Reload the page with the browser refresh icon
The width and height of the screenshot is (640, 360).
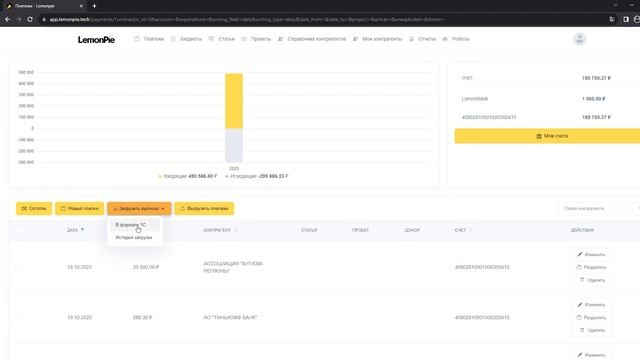pos(30,19)
